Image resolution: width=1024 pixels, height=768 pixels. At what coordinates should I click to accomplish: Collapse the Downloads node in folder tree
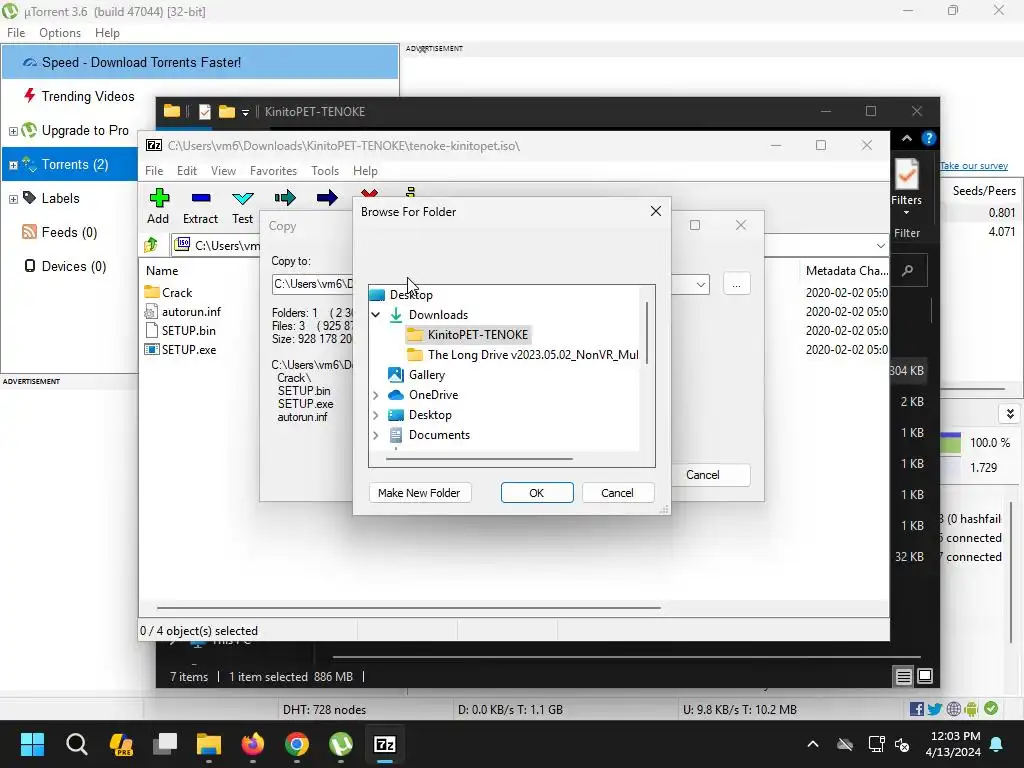coord(376,315)
